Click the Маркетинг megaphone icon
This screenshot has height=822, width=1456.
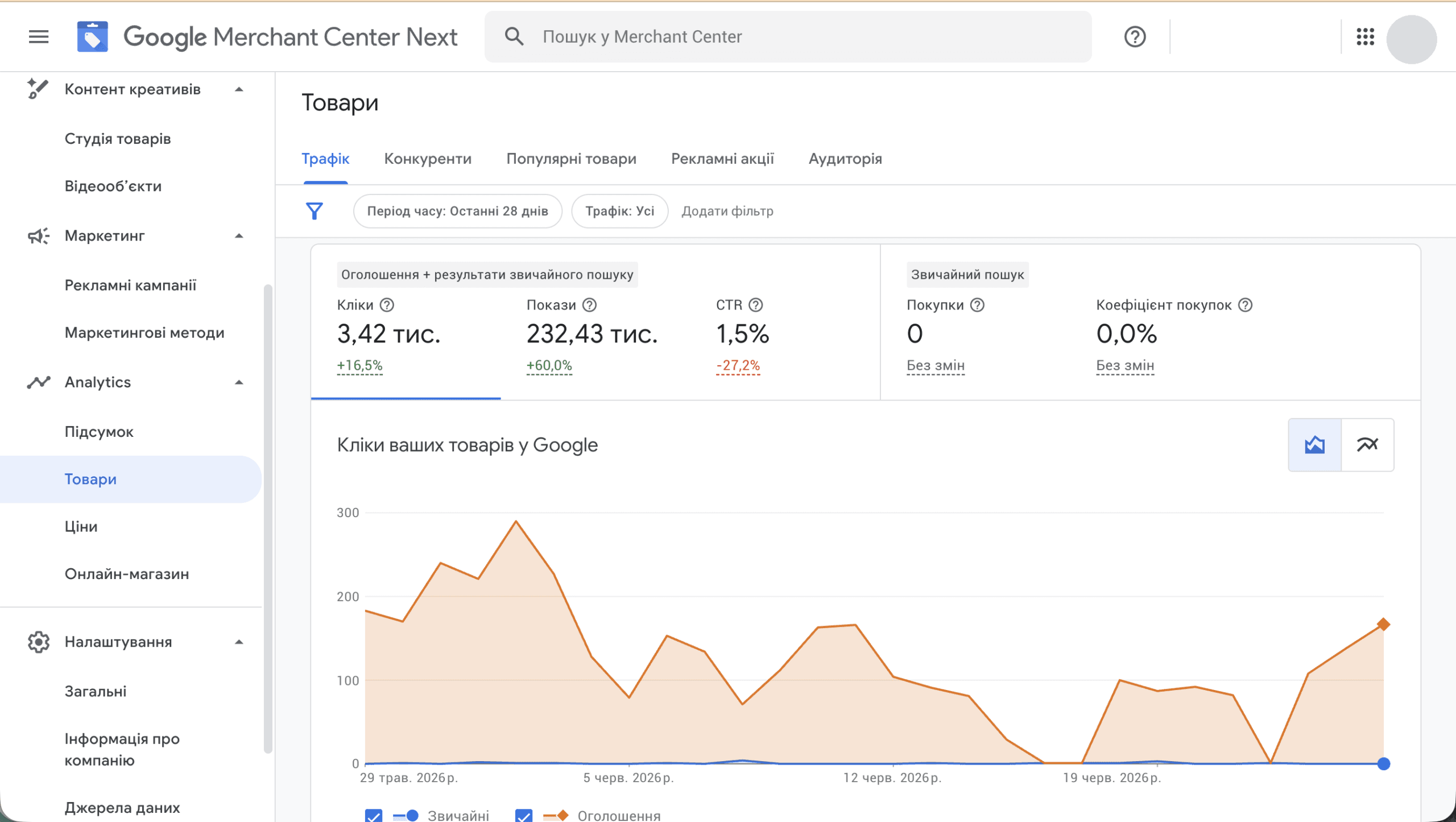[38, 236]
